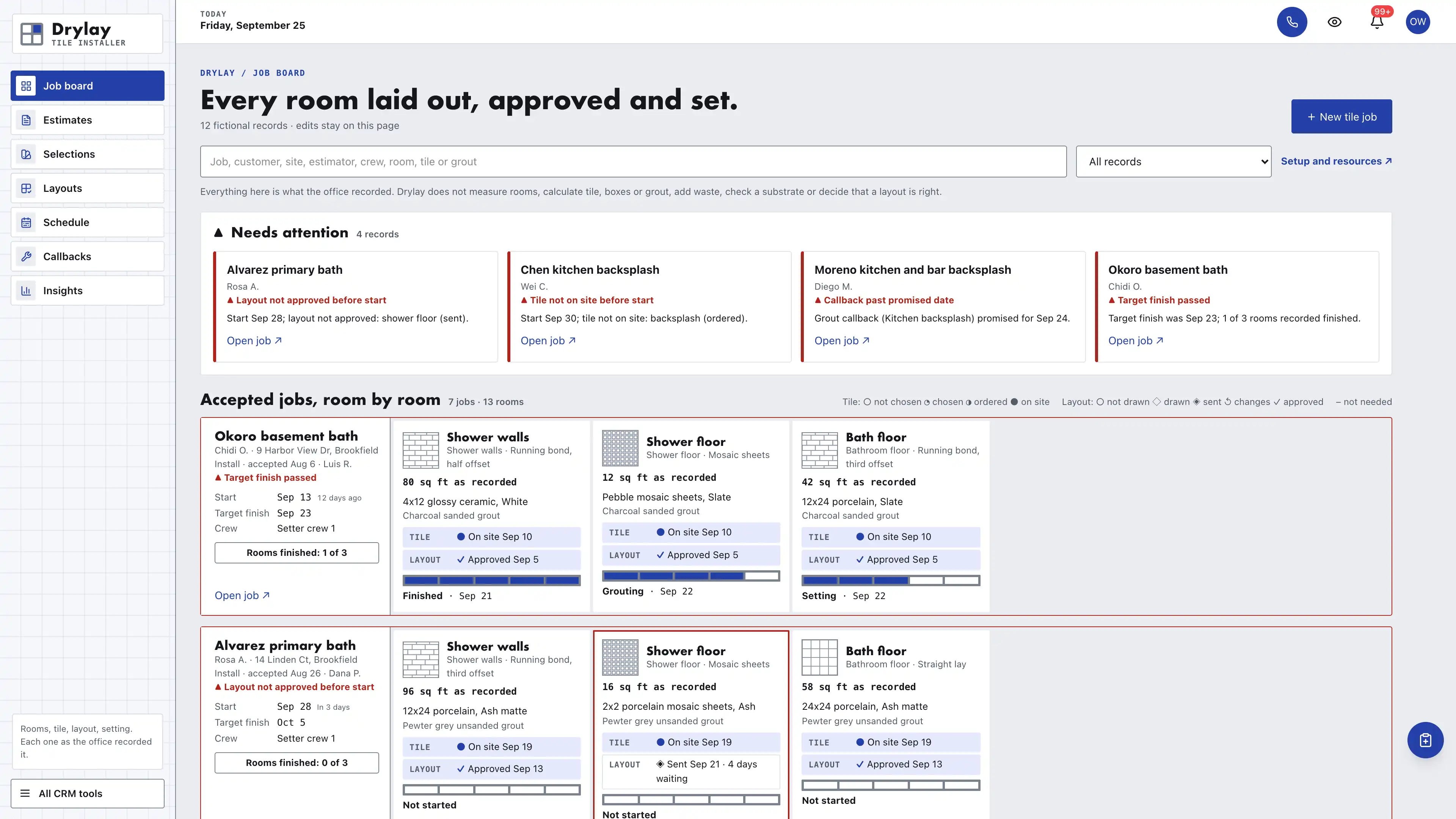Click Alvarez Shower floor Sent Sep 21 layout status
The width and height of the screenshot is (1456, 819).
[x=691, y=772]
